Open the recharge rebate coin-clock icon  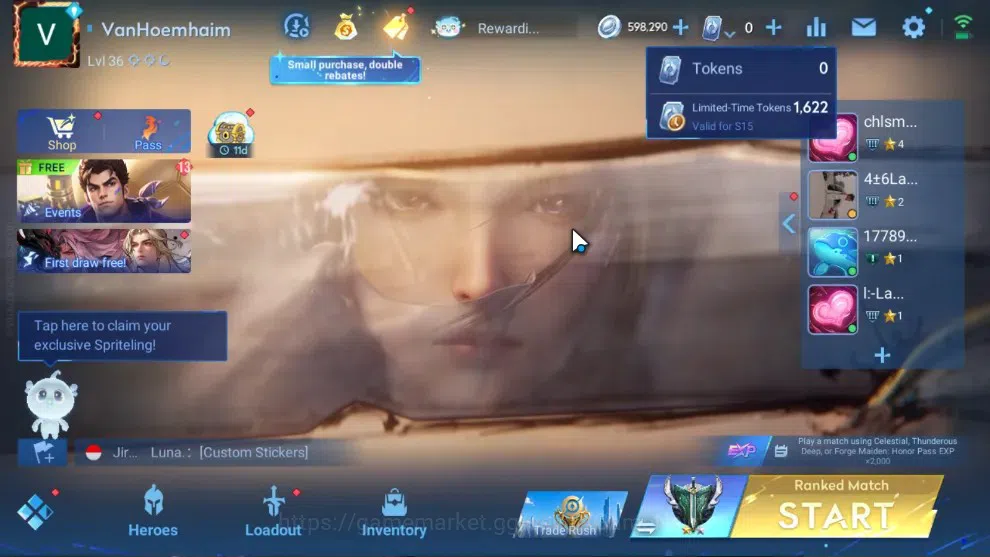click(x=297, y=27)
